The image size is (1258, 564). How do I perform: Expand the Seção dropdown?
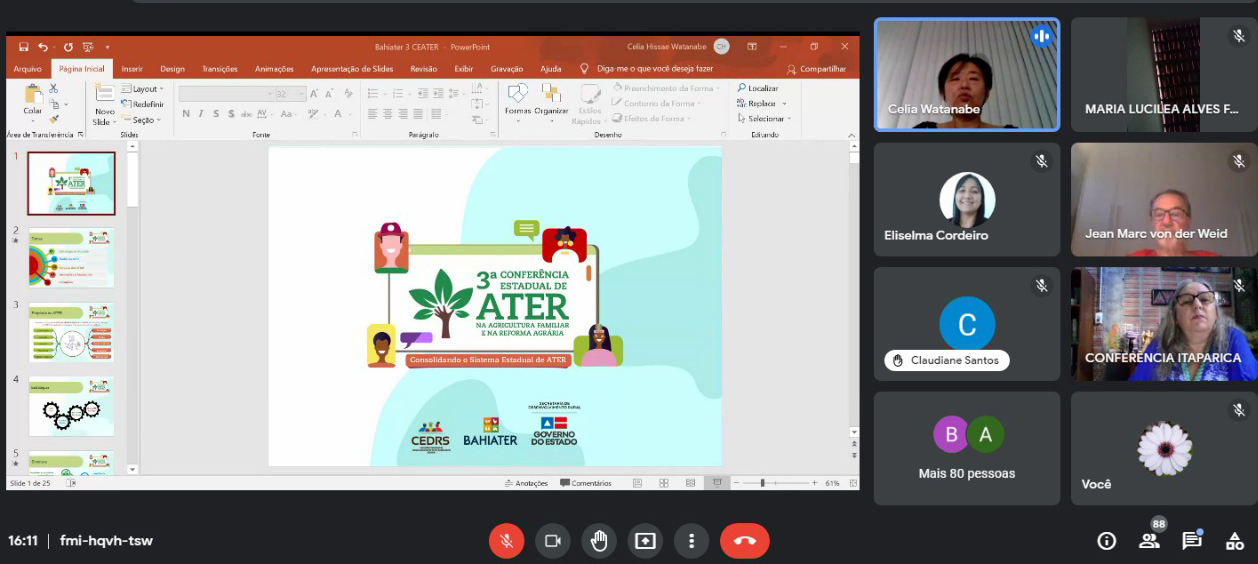tap(143, 120)
